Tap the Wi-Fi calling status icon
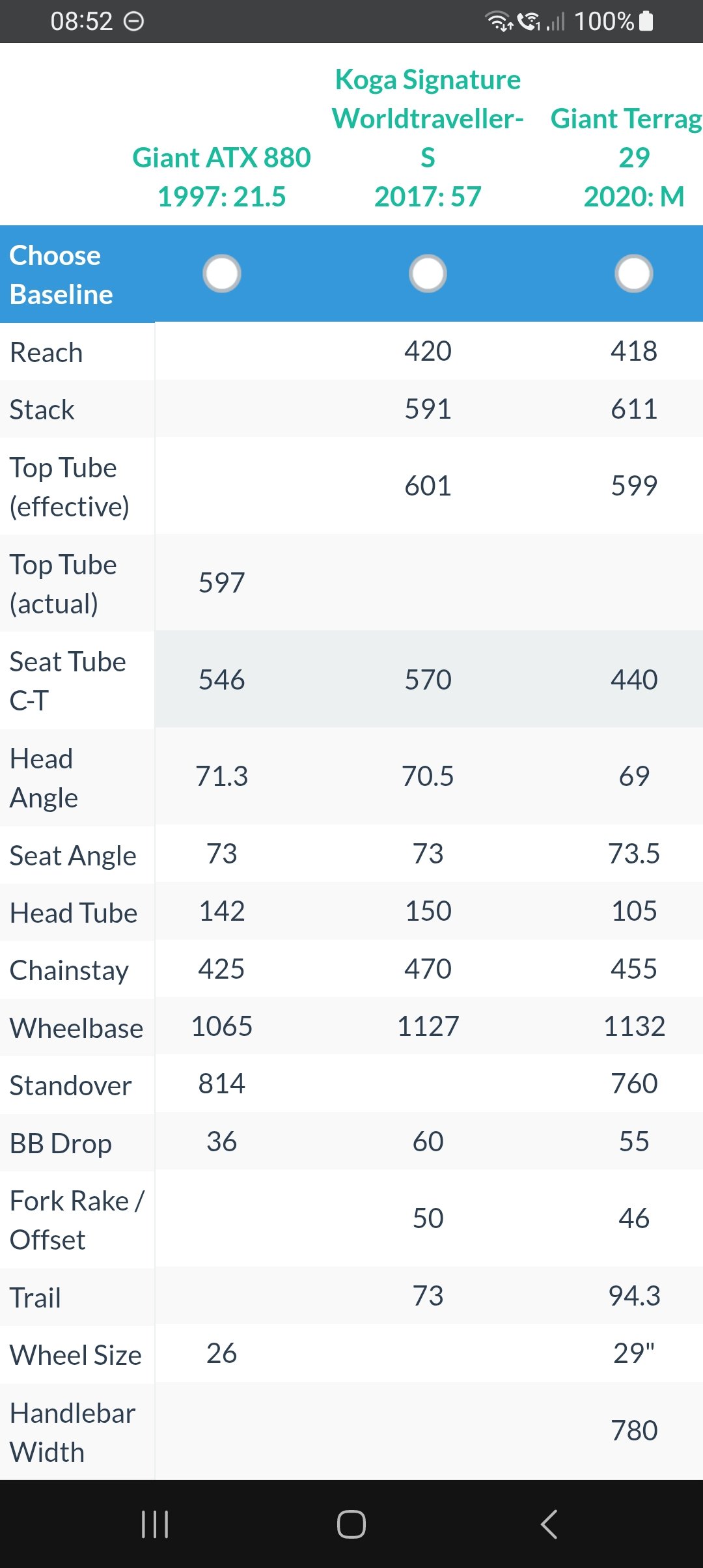The height and width of the screenshot is (1568, 703). point(530,21)
